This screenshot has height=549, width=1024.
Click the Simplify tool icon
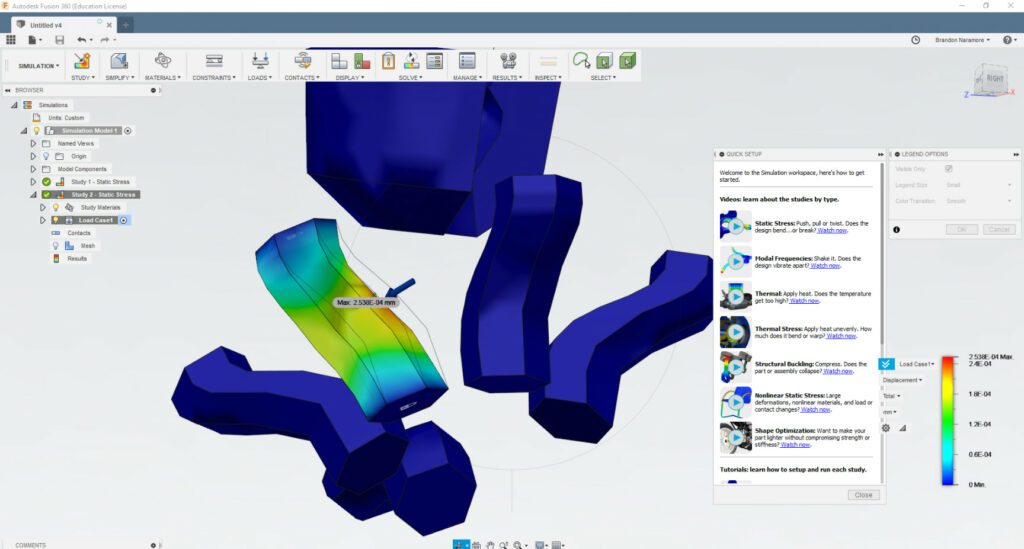pos(119,61)
